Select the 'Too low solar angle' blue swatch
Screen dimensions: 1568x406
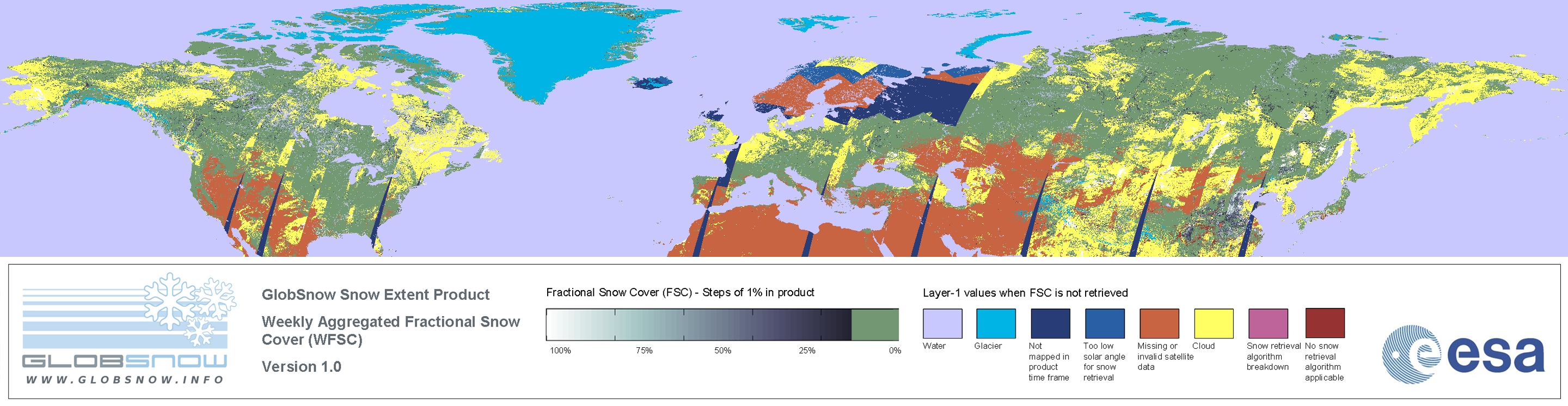[x=1104, y=323]
